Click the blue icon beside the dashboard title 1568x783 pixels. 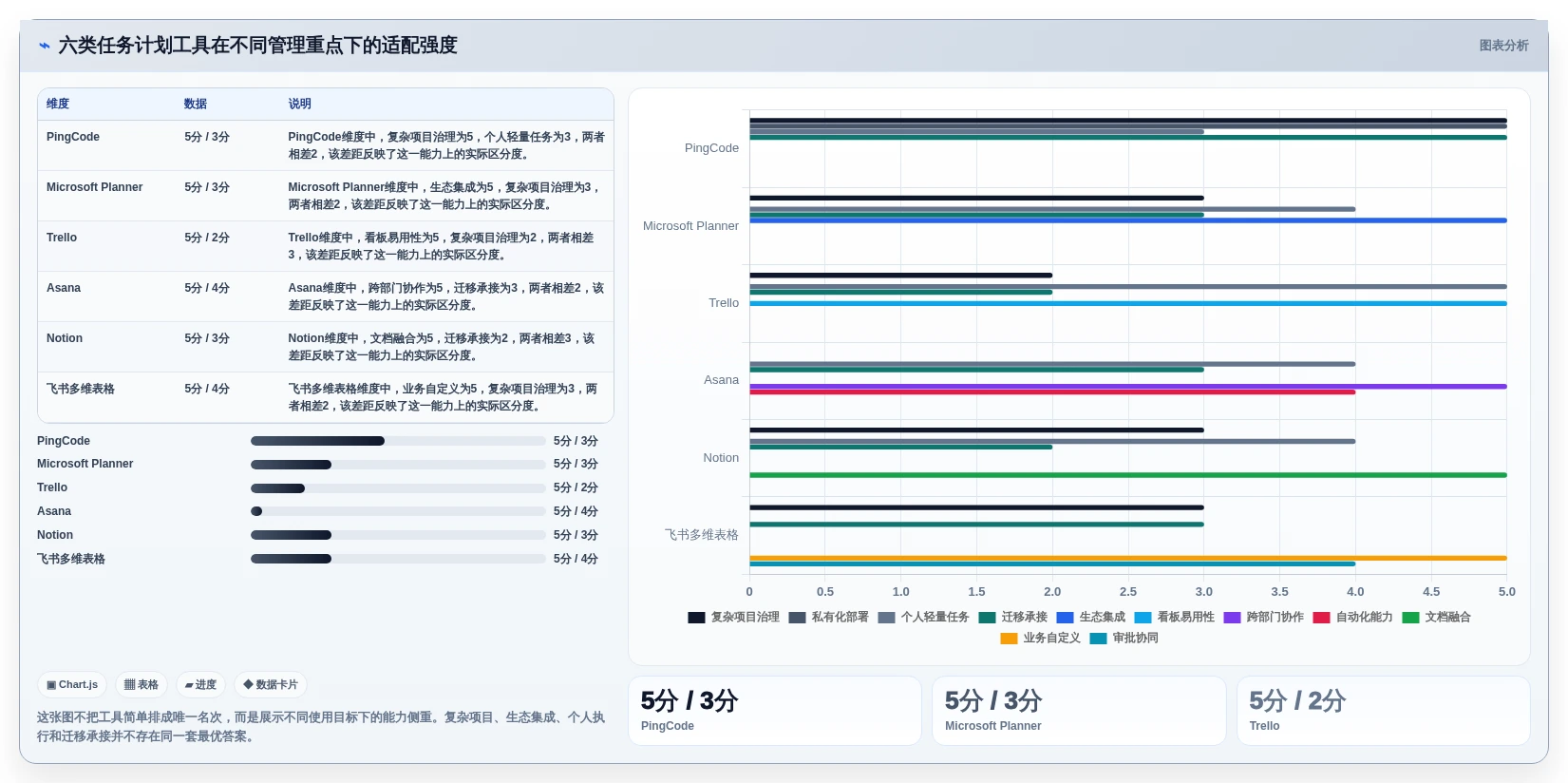[44, 45]
